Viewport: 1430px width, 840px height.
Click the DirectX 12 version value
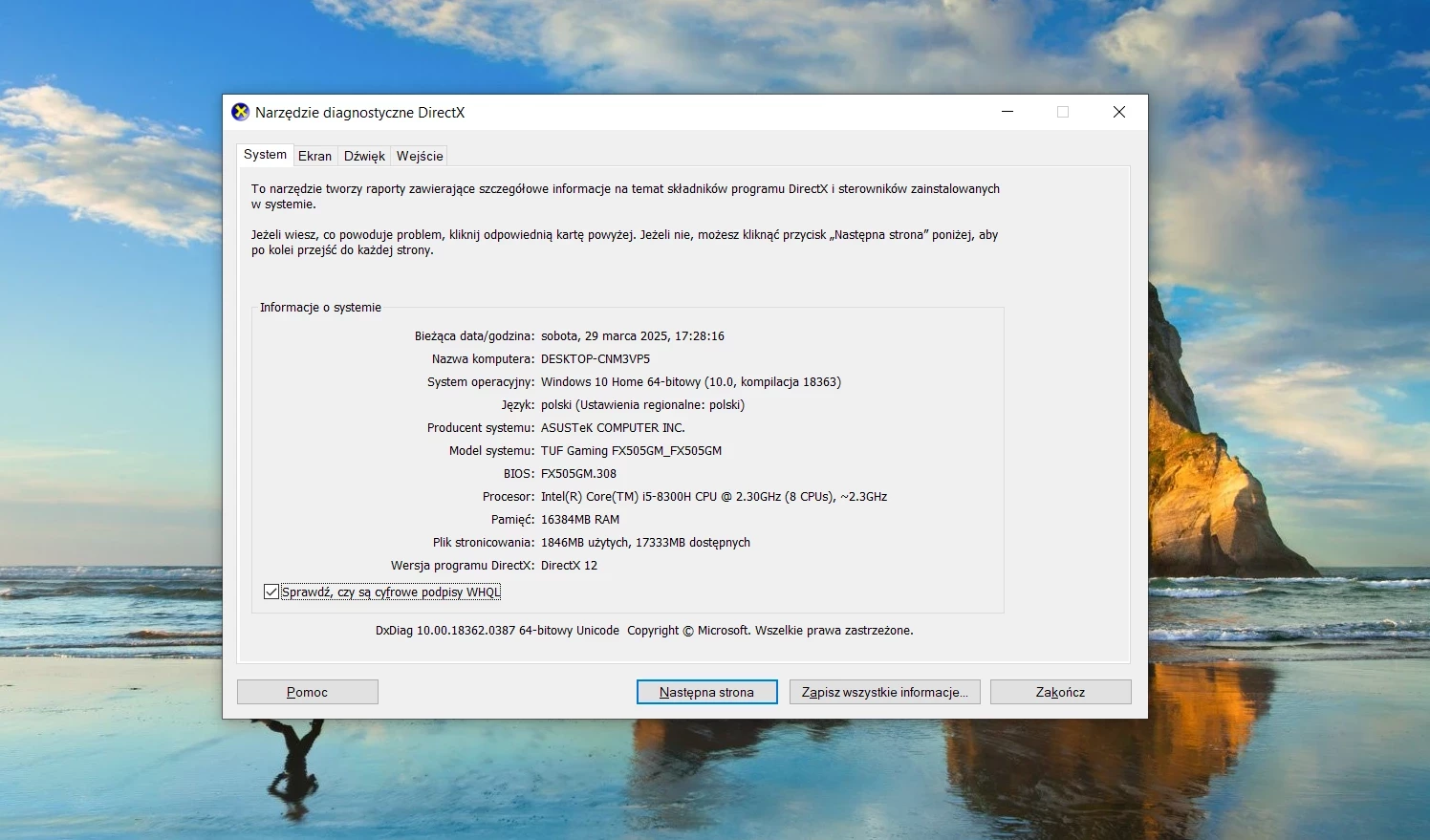click(x=570, y=566)
